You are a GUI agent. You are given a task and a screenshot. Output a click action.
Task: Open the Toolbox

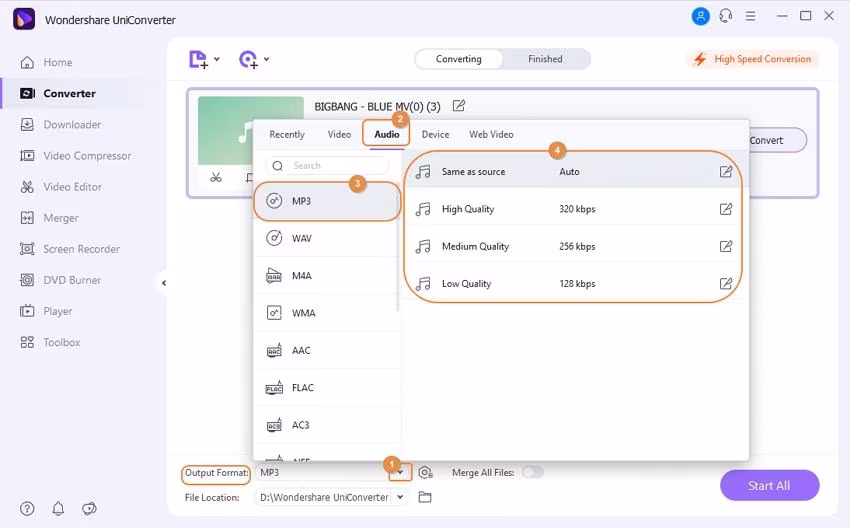(50, 343)
